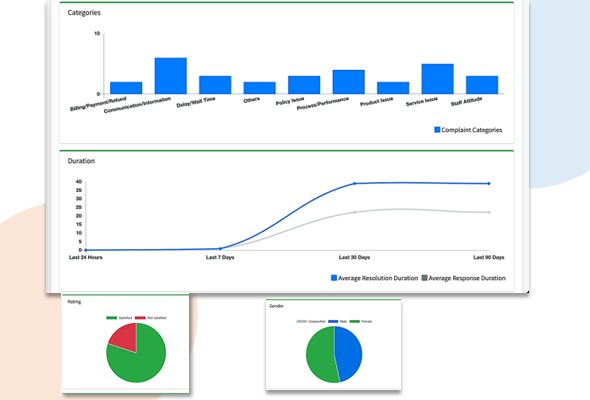
Task: Click the Billing/Payment/Refund bar
Action: (126, 88)
